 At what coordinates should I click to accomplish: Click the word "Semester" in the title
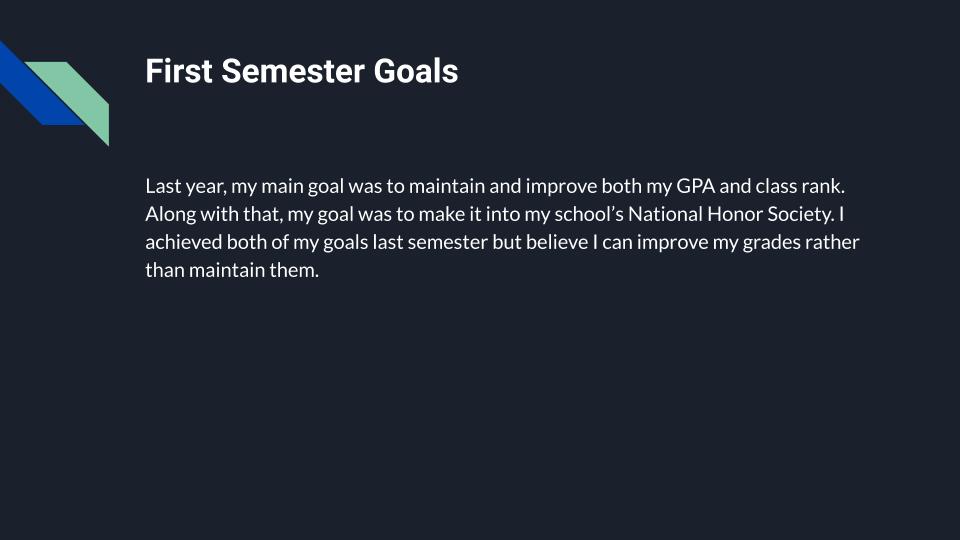pyautogui.click(x=293, y=71)
